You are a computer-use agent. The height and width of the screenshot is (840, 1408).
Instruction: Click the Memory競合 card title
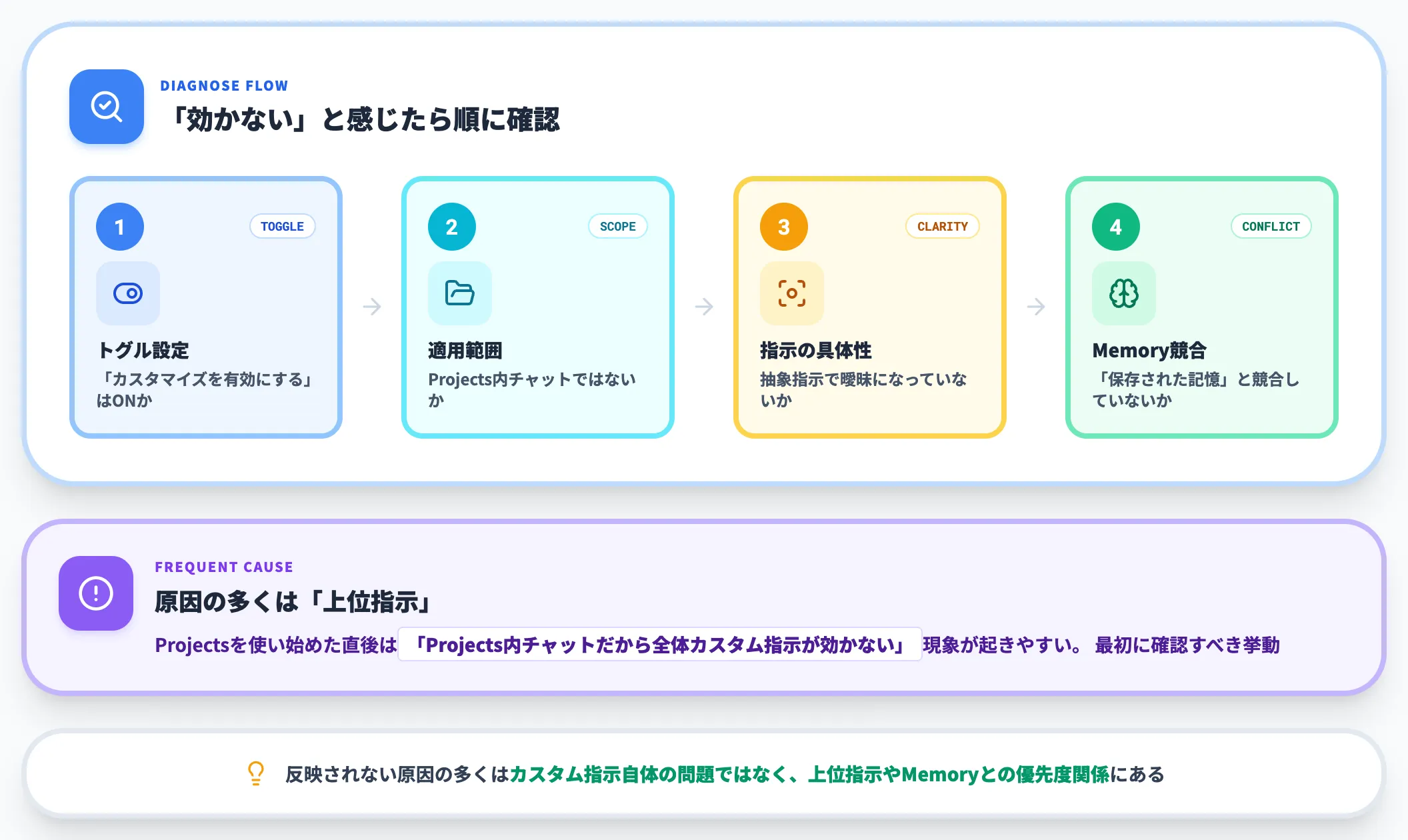1149,350
